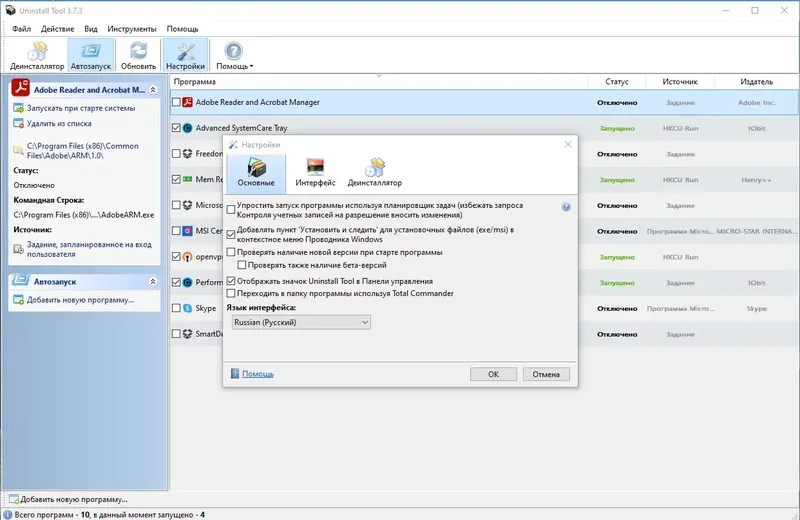Toggle the openvpn row checkbox
Screen dimensions: 800x520
176,257
